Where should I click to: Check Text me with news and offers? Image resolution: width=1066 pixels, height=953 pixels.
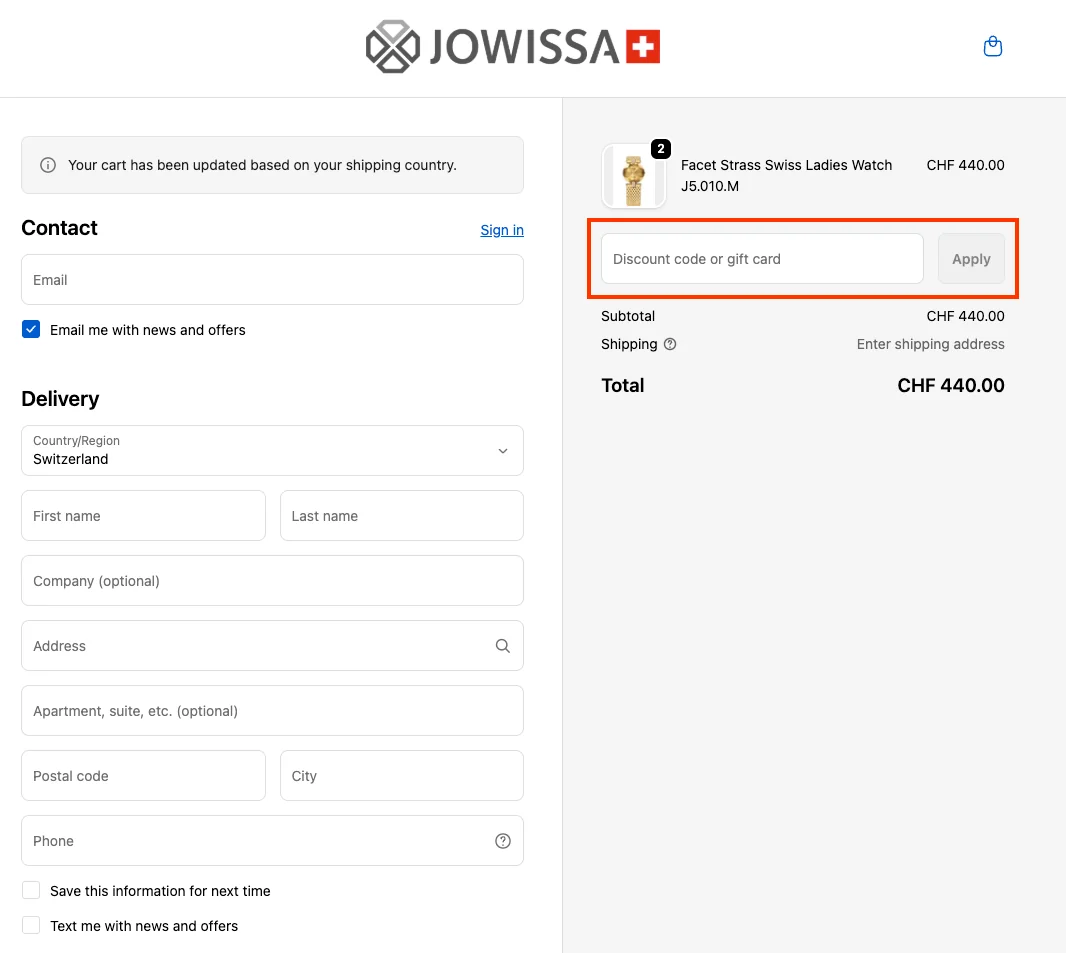(x=31, y=925)
